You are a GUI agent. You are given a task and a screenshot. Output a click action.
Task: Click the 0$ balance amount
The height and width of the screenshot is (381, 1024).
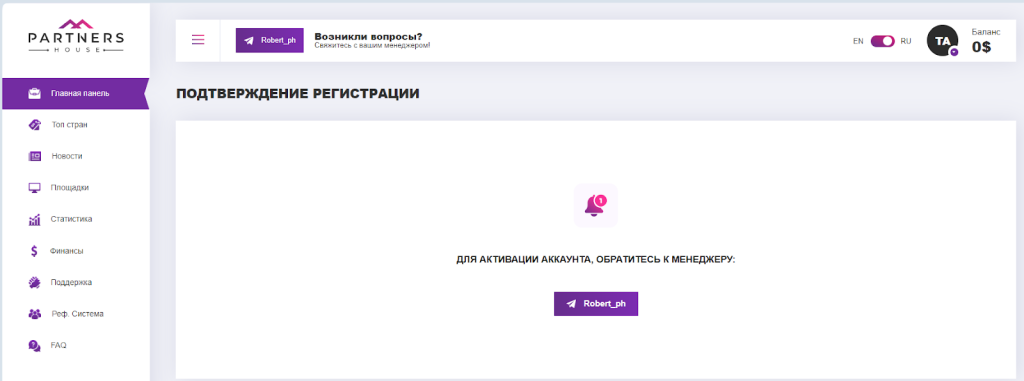(981, 47)
